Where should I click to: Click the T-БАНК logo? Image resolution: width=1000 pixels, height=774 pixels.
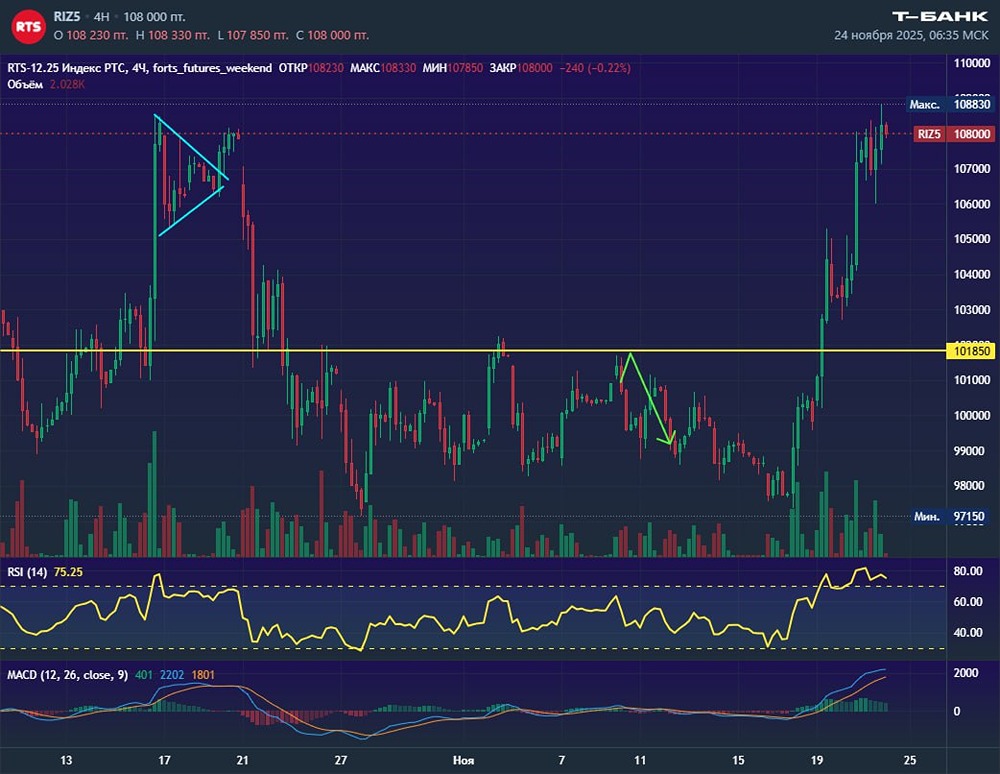tap(939, 16)
